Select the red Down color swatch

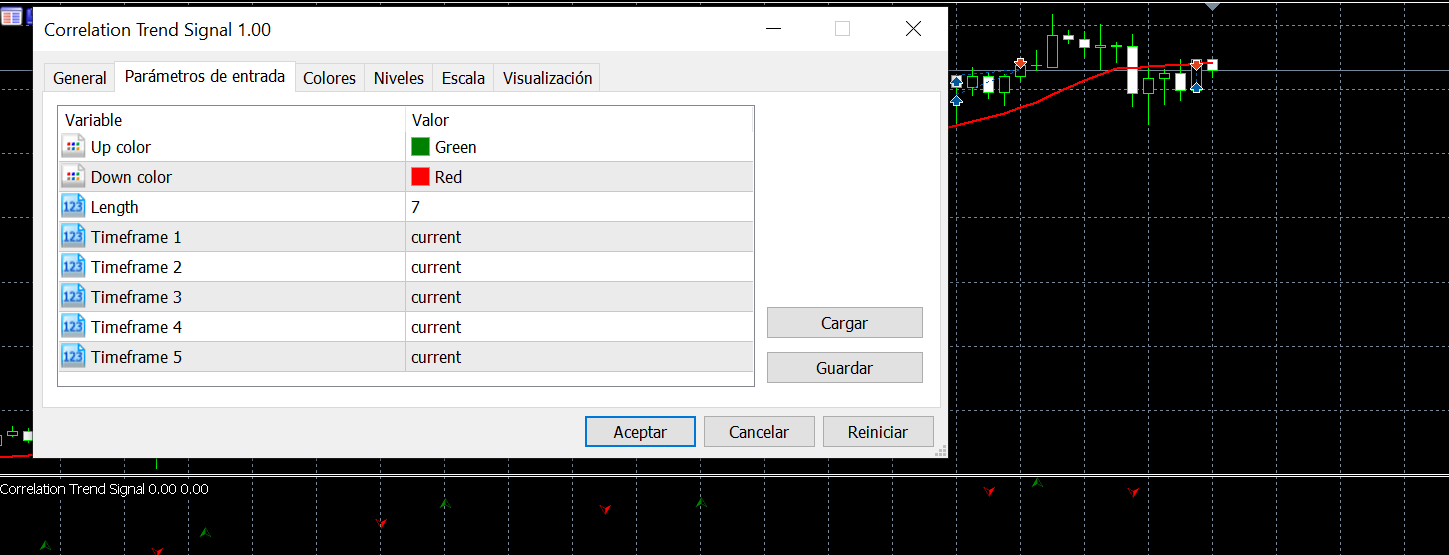(420, 177)
